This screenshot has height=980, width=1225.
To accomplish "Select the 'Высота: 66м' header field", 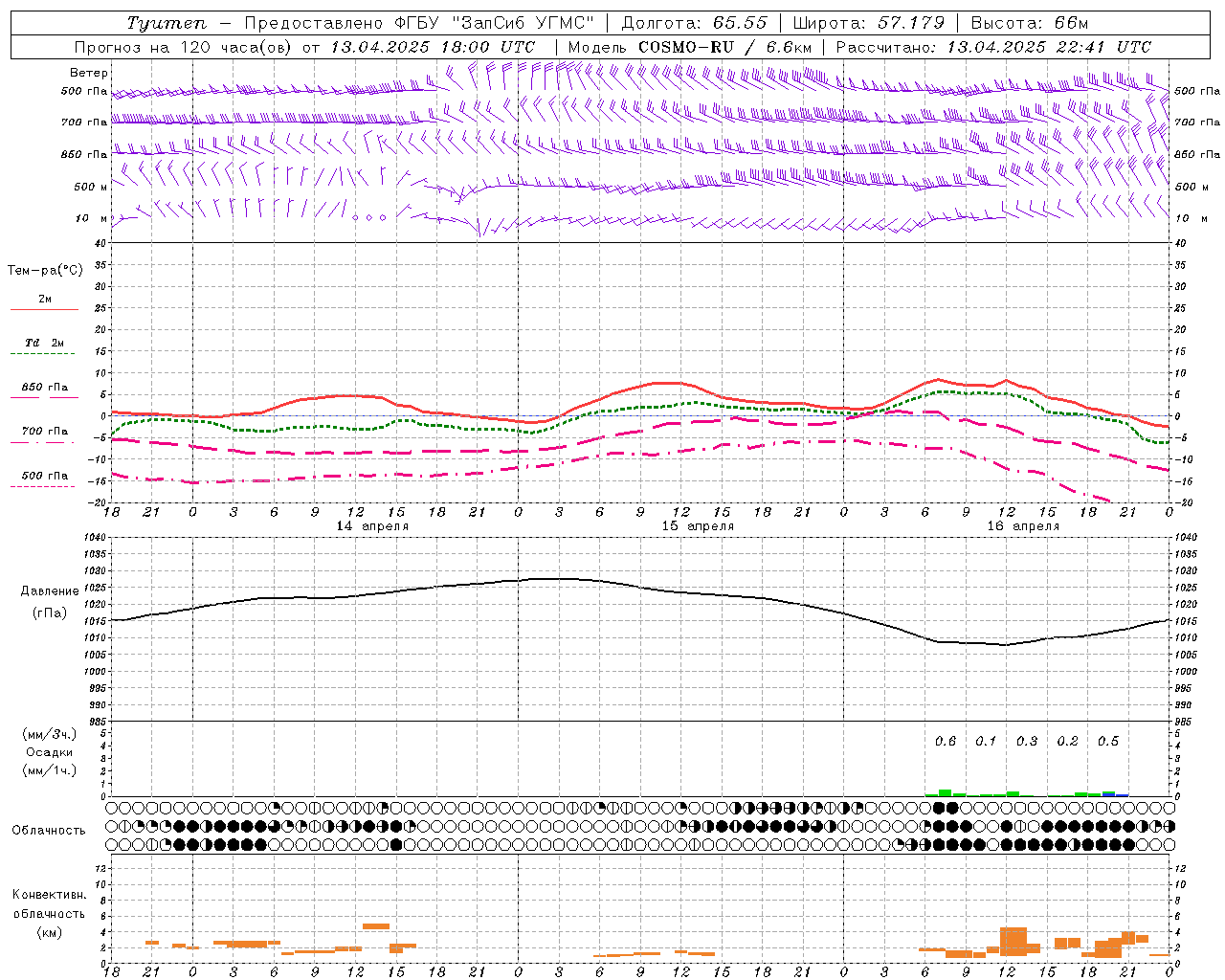I will tap(1030, 23).
